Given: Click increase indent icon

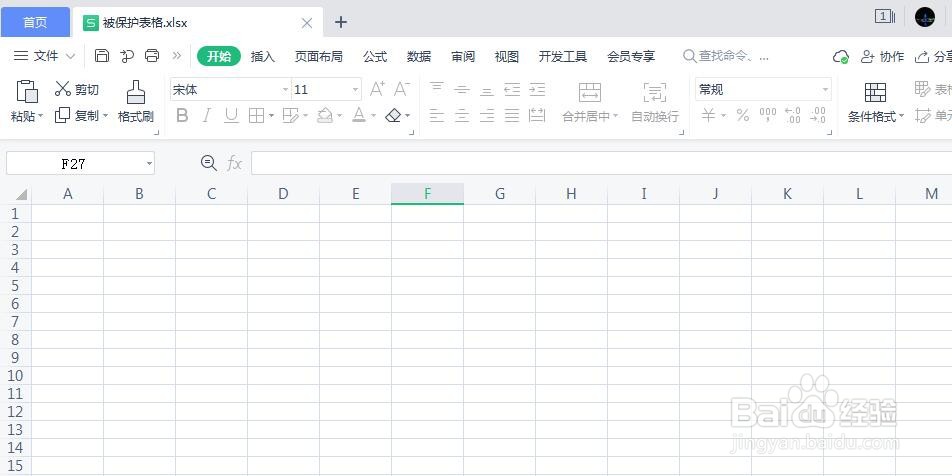Looking at the screenshot, I should (x=537, y=89).
